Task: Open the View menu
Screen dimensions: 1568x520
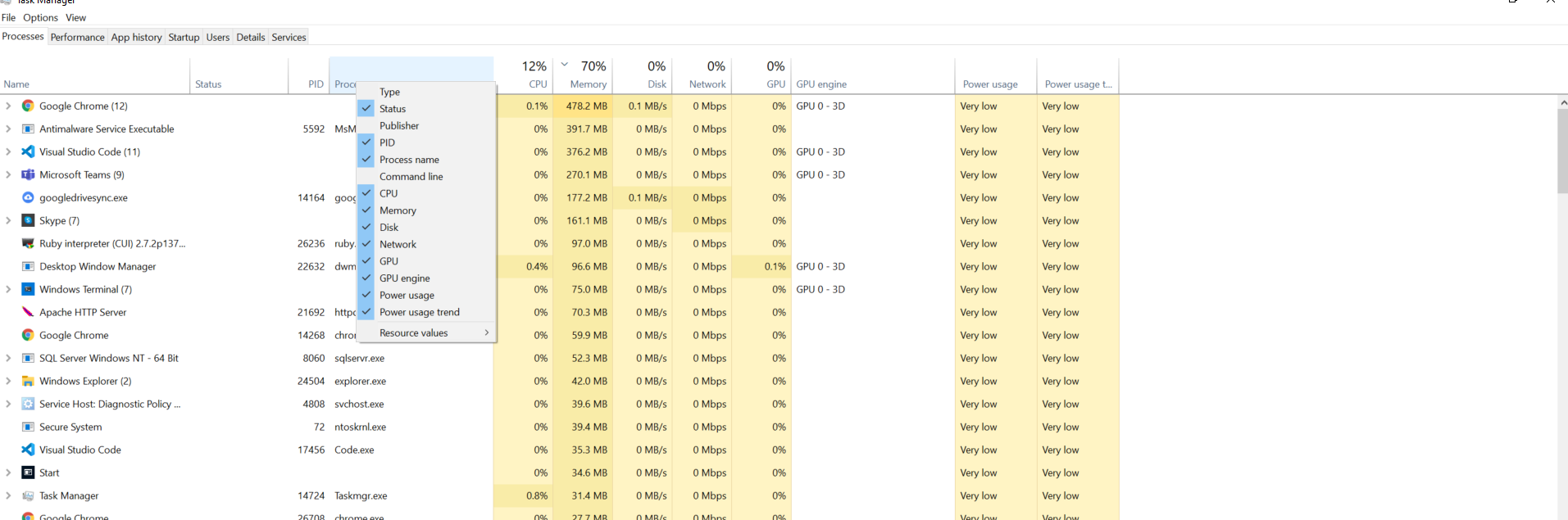Action: (75, 17)
